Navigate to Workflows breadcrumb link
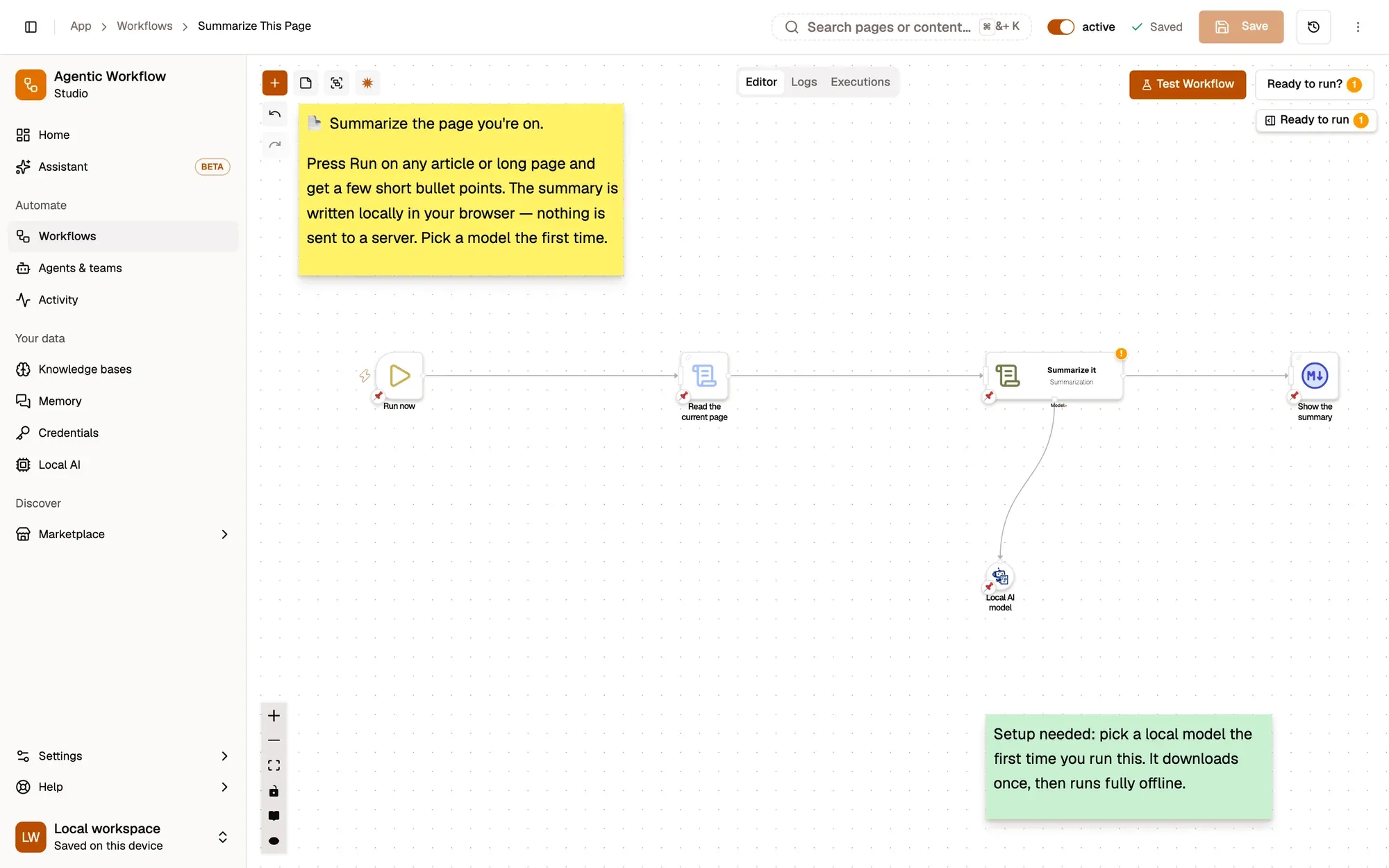1389x868 pixels. click(x=144, y=26)
